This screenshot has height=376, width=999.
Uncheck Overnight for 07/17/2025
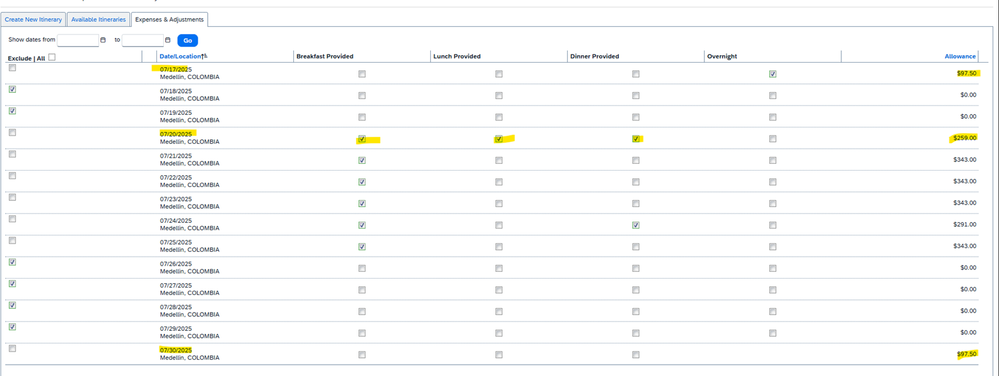pos(773,74)
